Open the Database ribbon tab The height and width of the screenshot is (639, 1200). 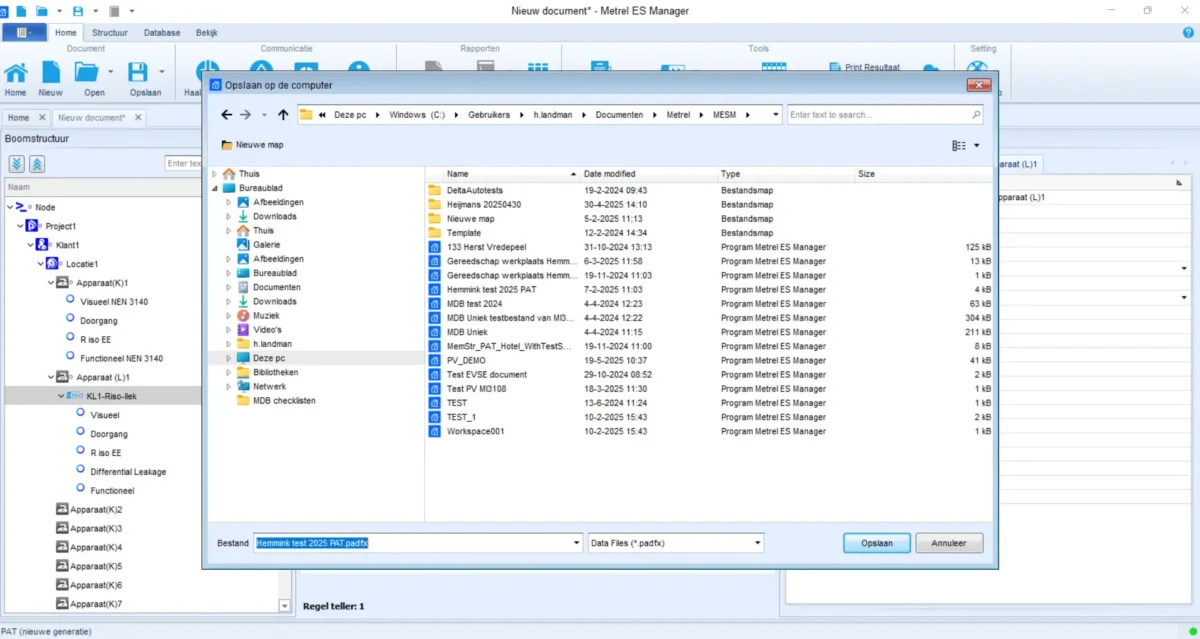coord(162,33)
